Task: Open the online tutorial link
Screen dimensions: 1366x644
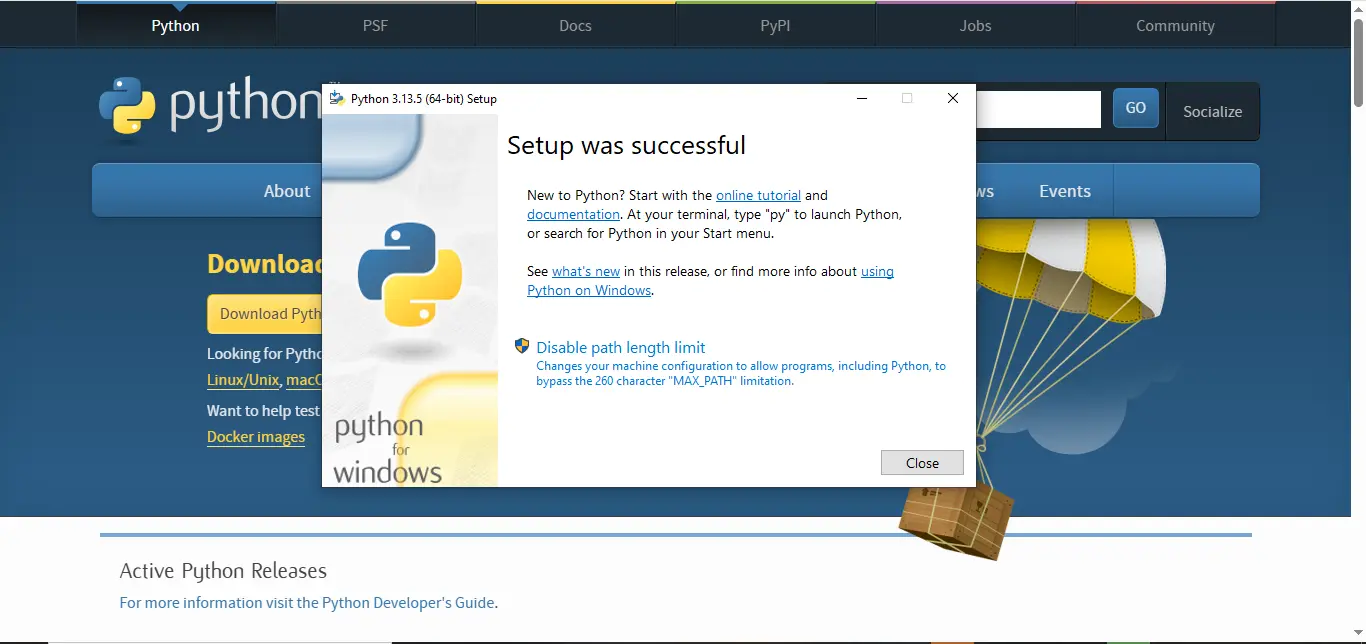Action: [758, 195]
